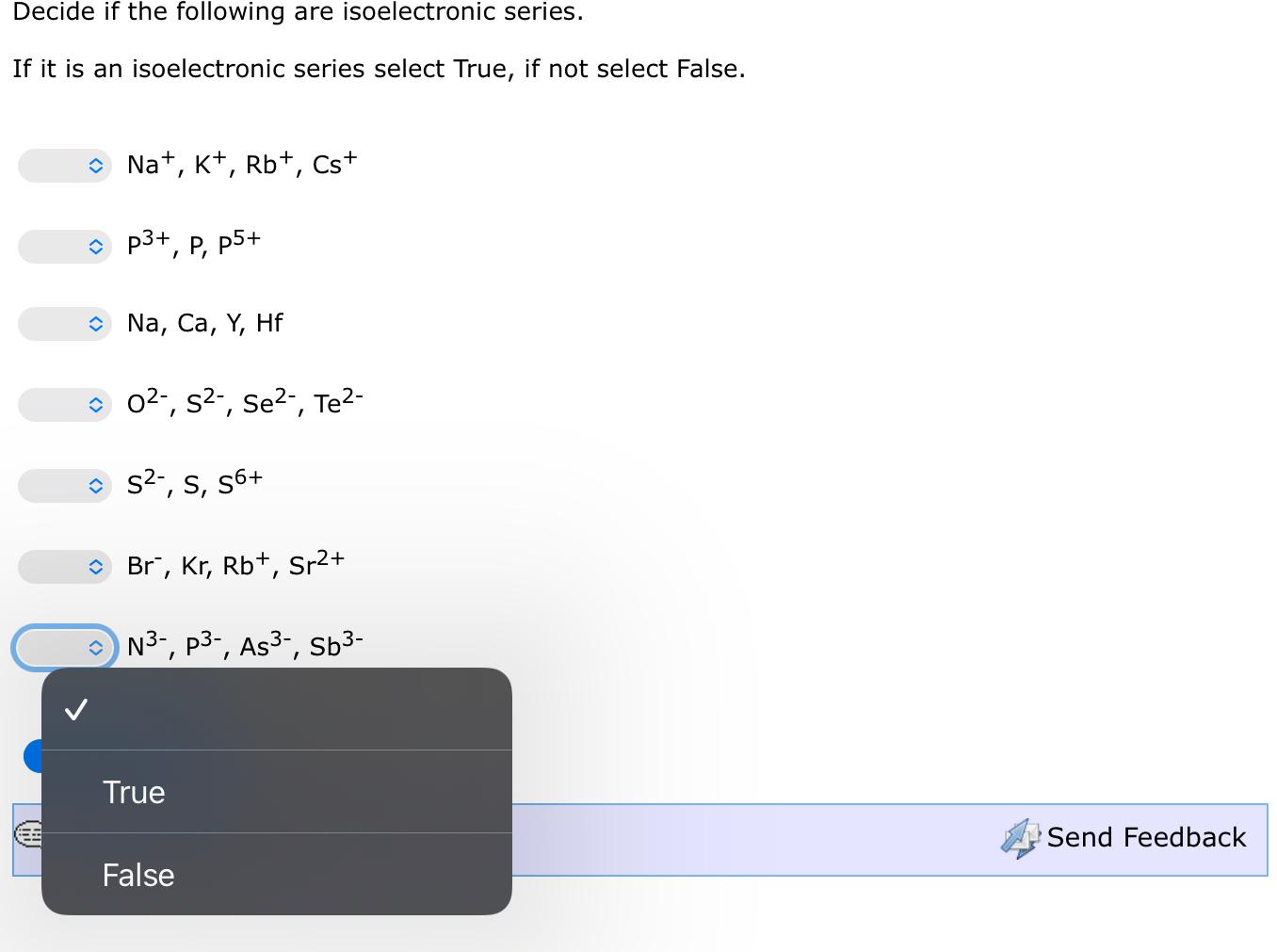Click the checkmark entry at the top of the menu
1277x952 pixels.
click(77, 708)
